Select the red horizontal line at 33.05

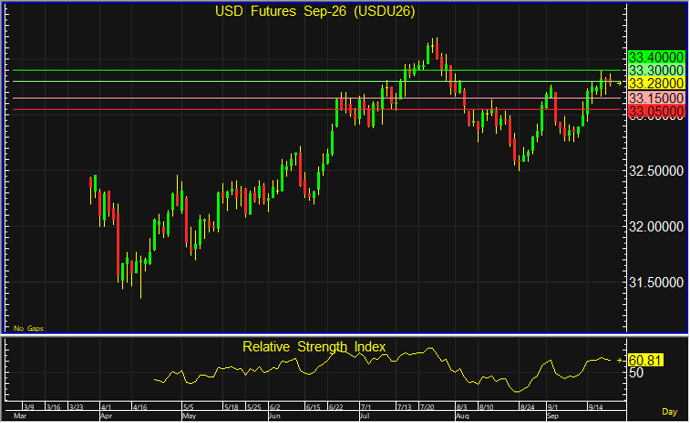317,110
